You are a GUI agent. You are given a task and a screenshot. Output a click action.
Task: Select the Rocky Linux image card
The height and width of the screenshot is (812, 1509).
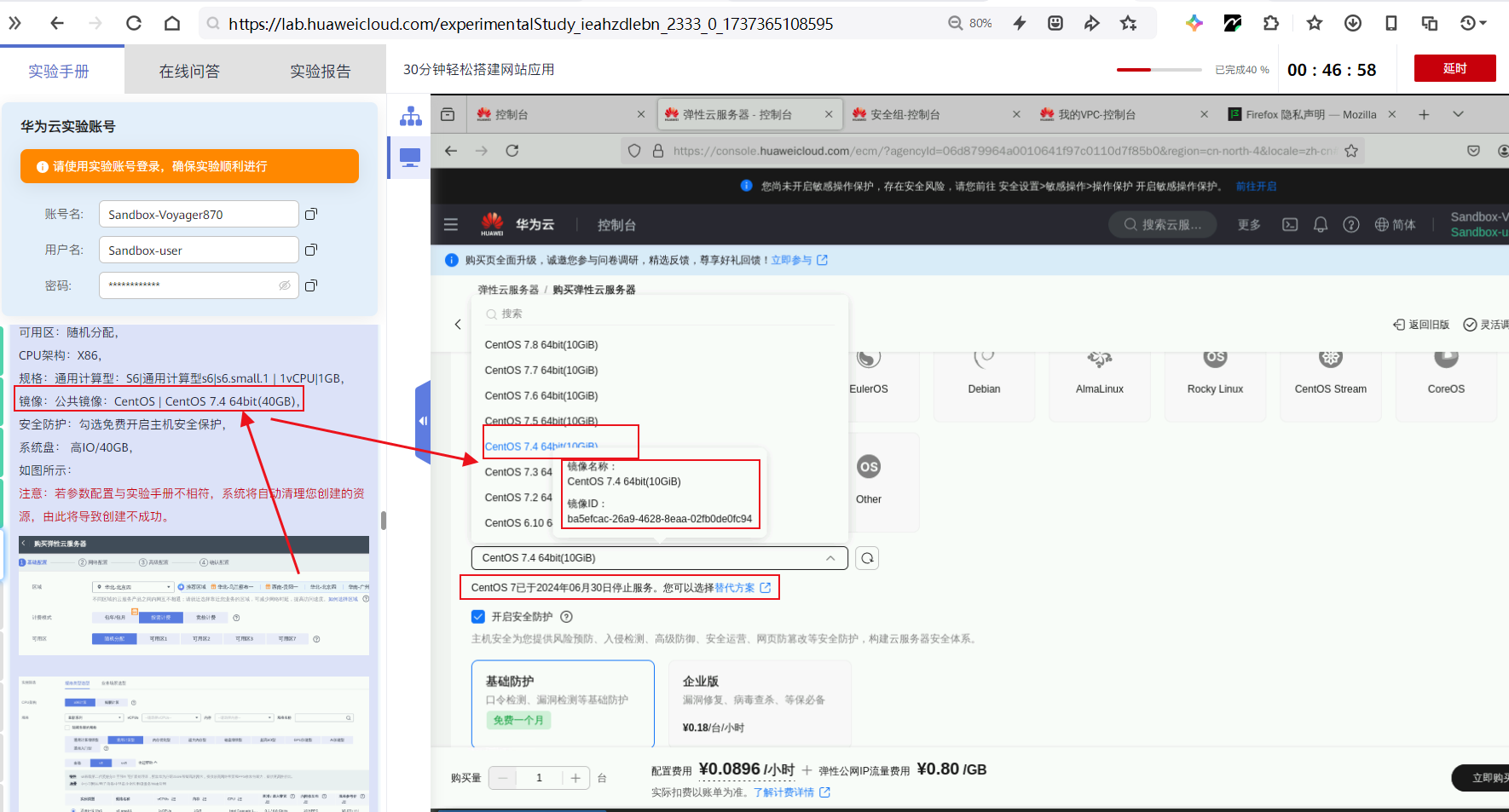pos(1215,388)
